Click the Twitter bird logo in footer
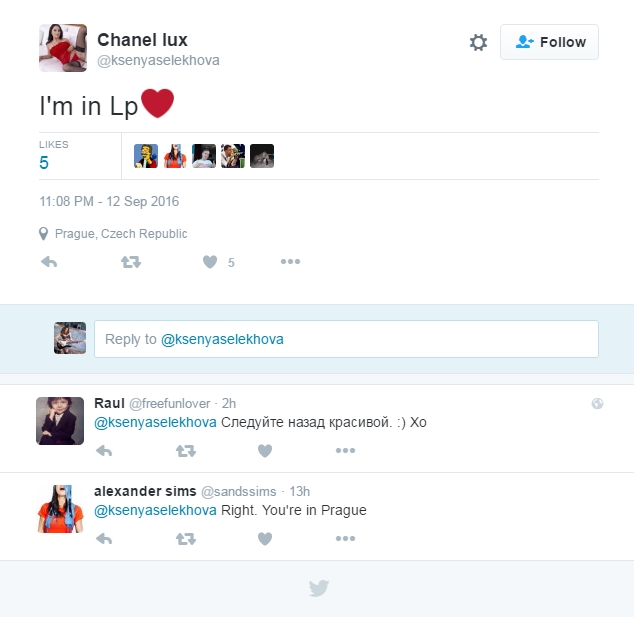Image resolution: width=634 pixels, height=617 pixels. tap(318, 588)
